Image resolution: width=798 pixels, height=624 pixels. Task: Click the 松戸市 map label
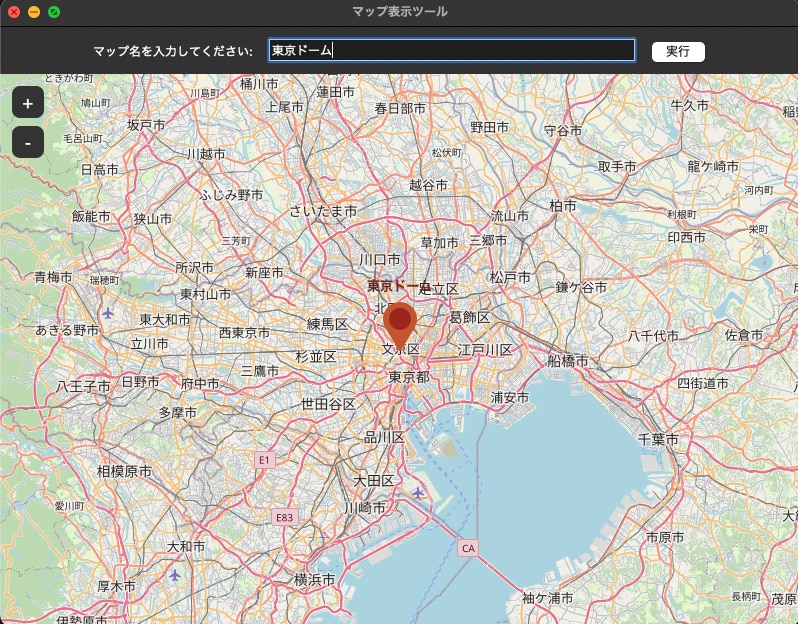coord(510,277)
